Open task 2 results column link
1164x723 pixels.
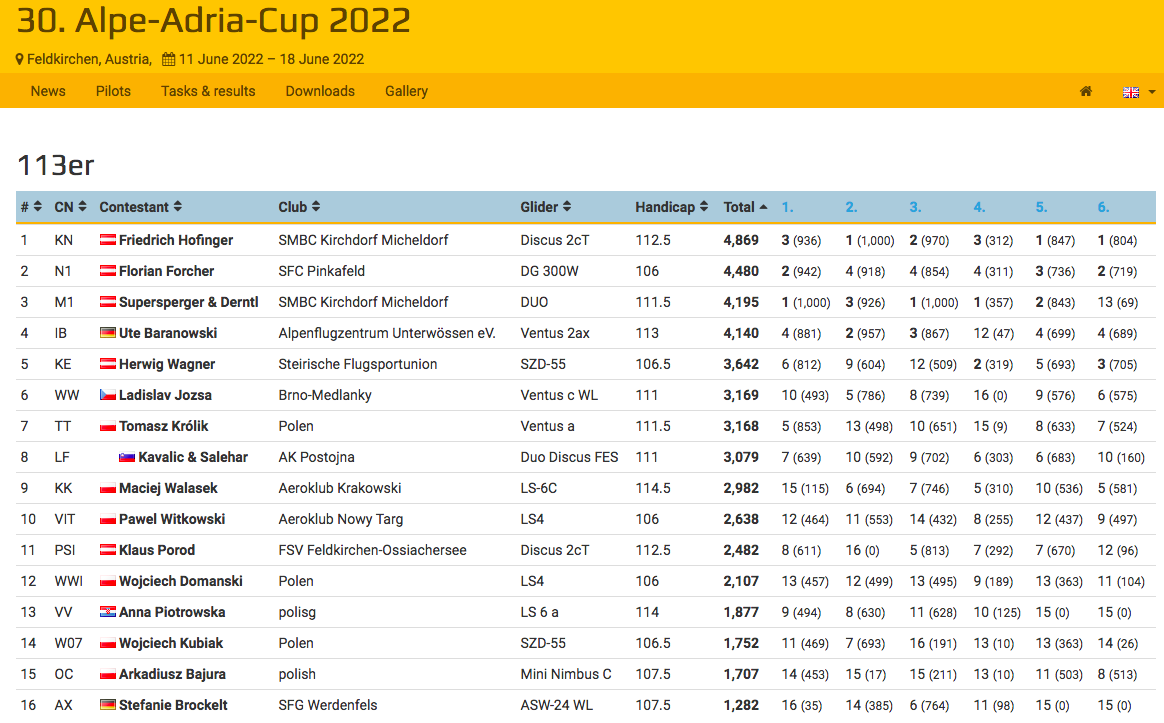click(x=851, y=207)
